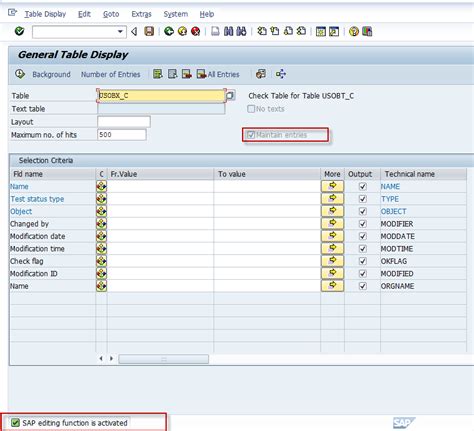Click the Maximum no. of hits field
This screenshot has height=431, width=474.
tap(122, 135)
